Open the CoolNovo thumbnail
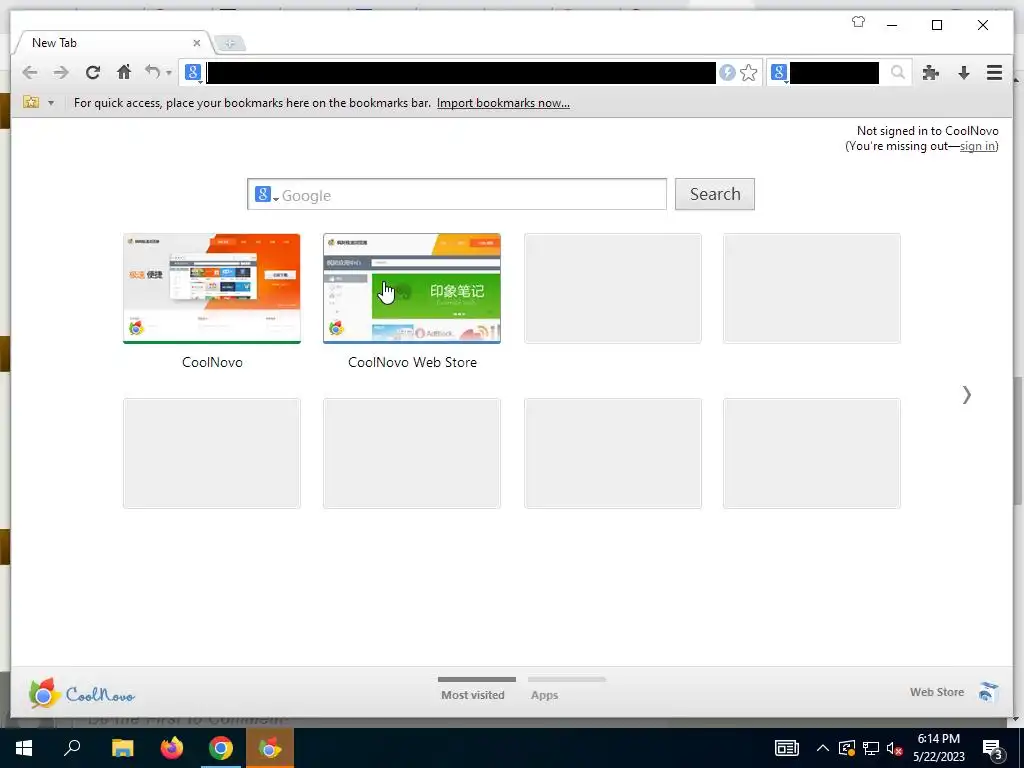The image size is (1024, 768). tap(212, 288)
